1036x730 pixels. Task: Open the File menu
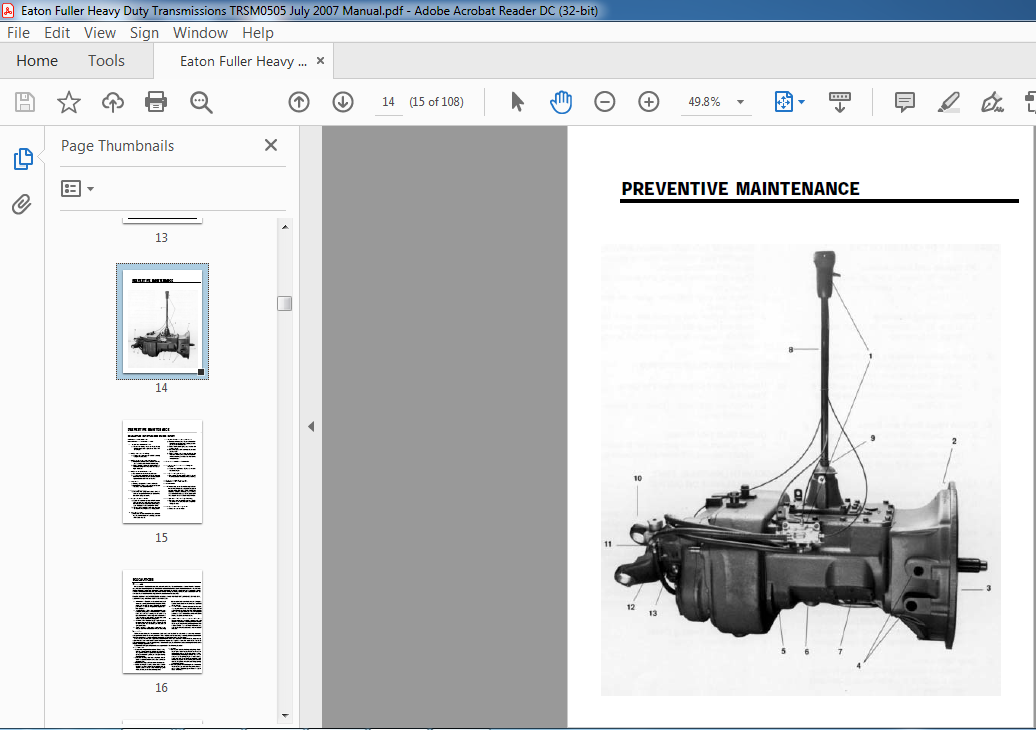pyautogui.click(x=18, y=33)
